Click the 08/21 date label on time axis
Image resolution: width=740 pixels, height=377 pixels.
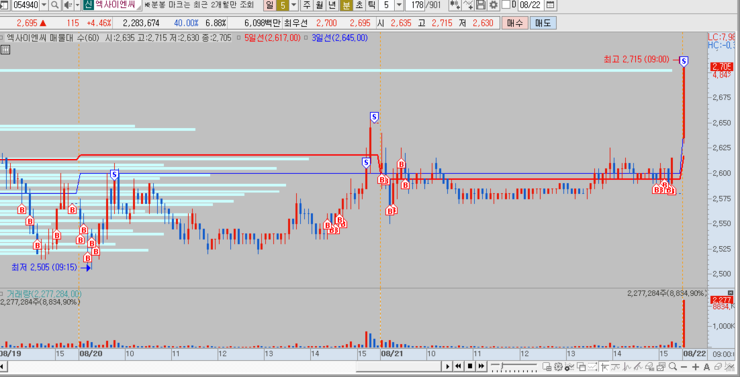point(393,353)
